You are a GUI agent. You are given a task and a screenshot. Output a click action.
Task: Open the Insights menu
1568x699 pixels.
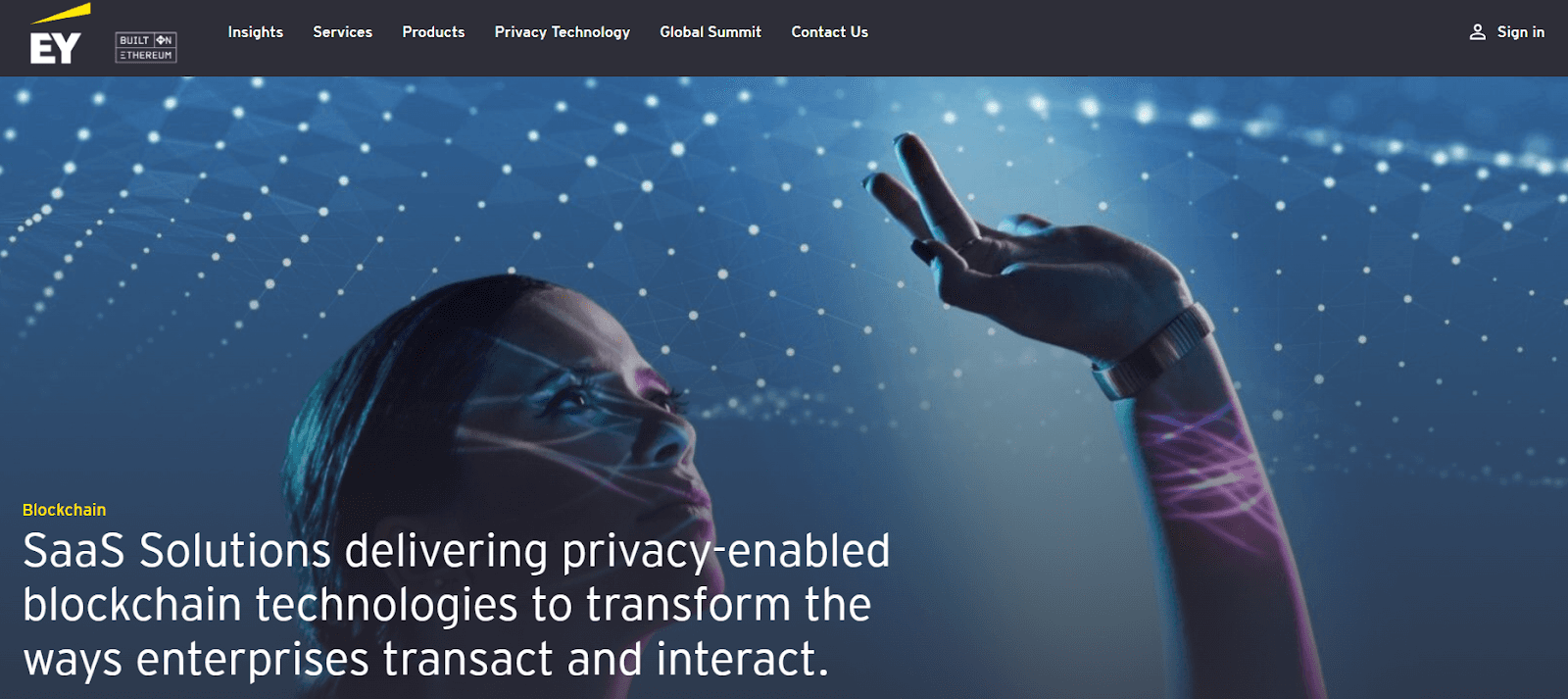point(256,32)
